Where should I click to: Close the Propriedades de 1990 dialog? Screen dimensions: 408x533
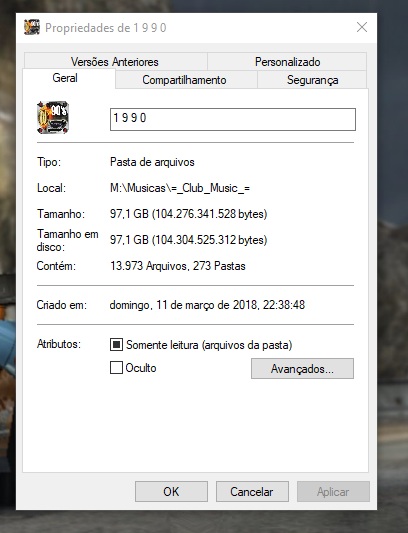coord(362,27)
